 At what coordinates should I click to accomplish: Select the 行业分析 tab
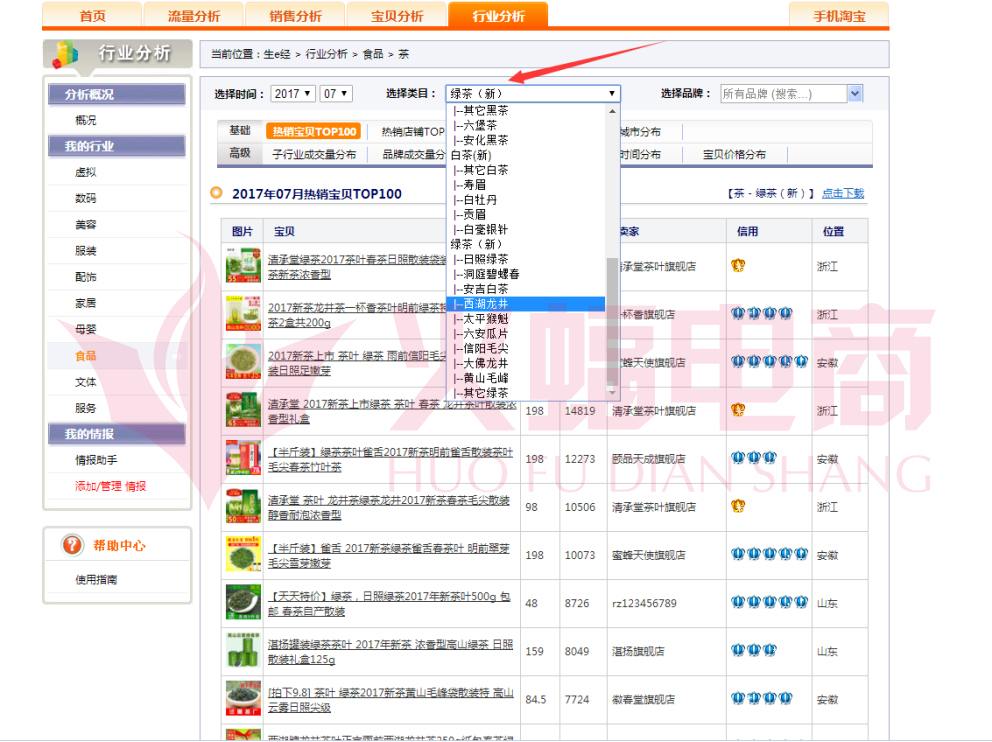click(499, 16)
